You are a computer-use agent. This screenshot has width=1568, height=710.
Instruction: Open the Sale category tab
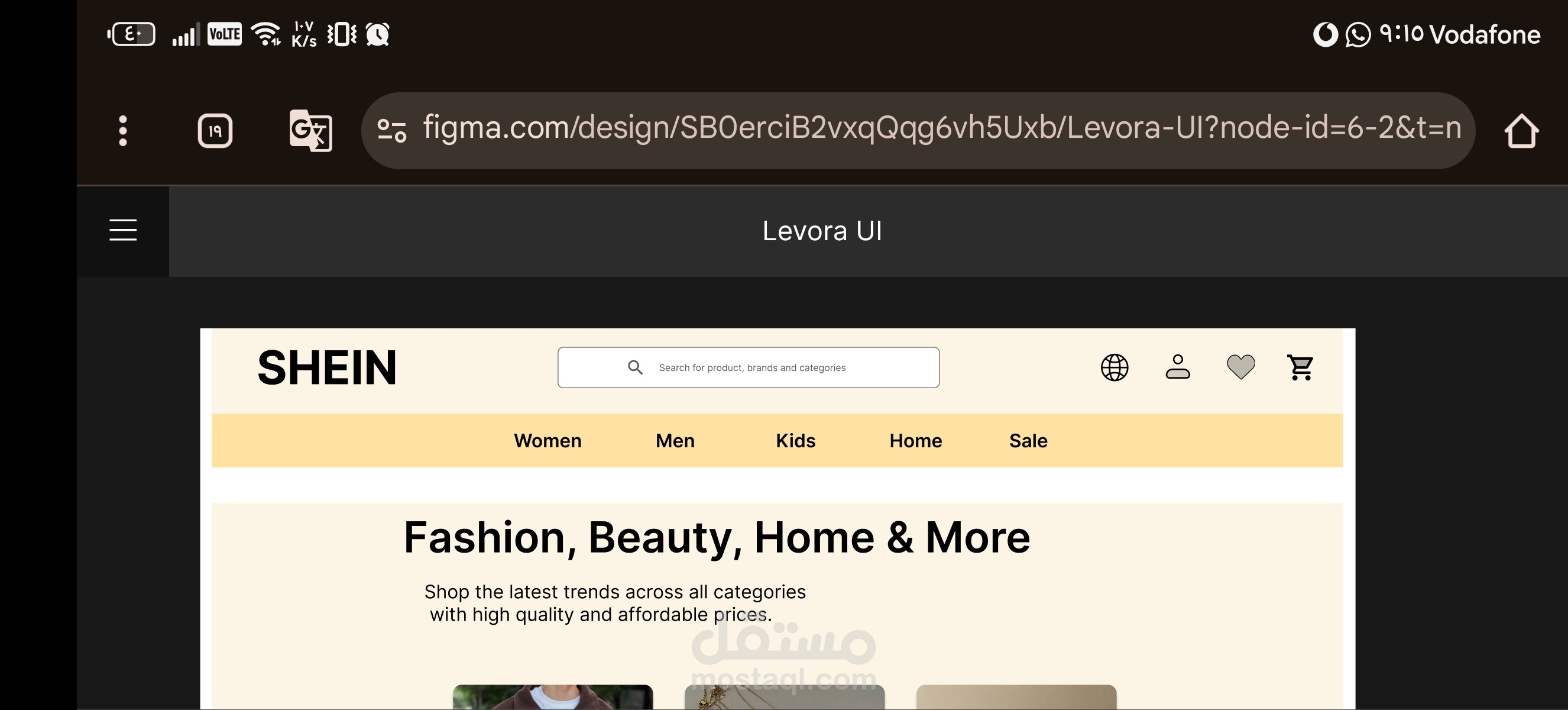coord(1028,440)
